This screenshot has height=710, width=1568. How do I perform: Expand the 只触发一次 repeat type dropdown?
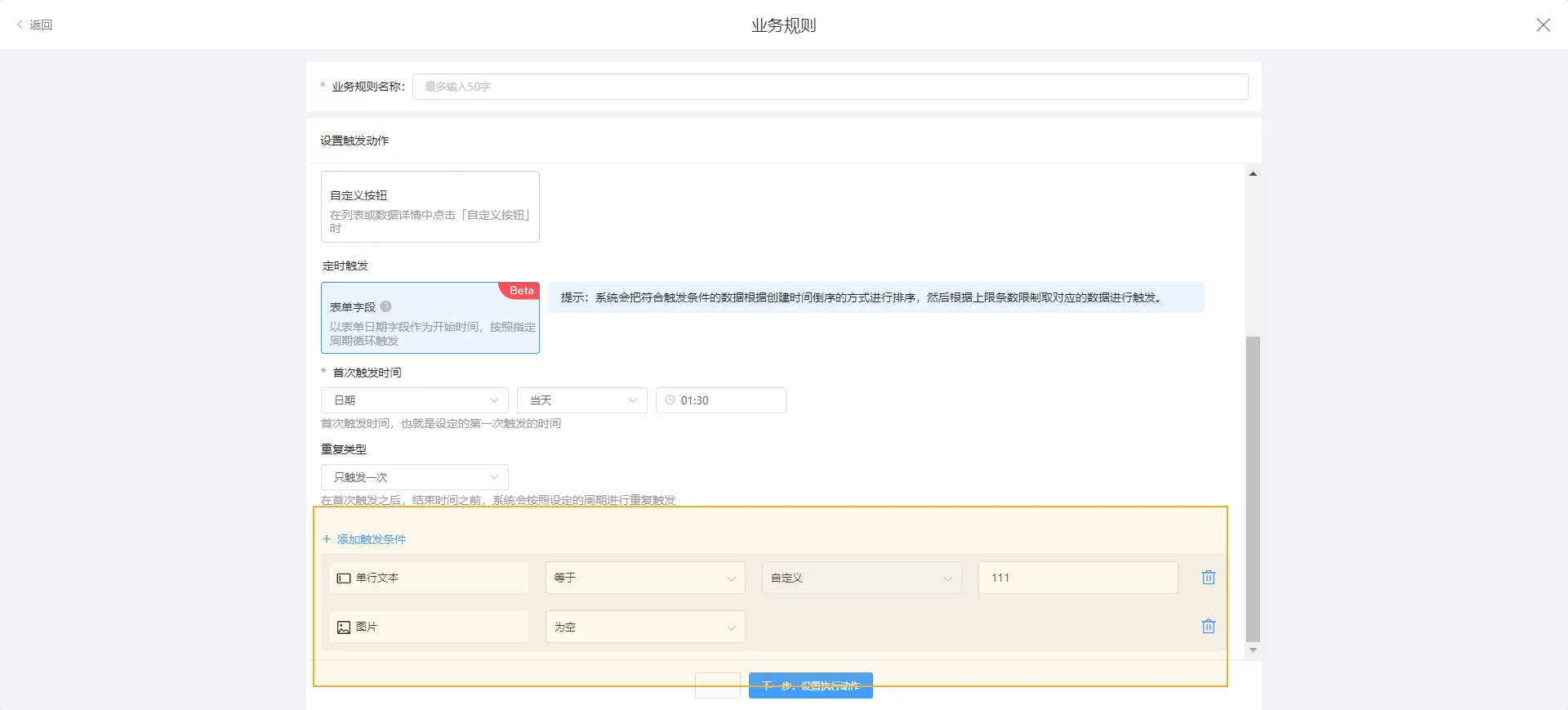(414, 477)
